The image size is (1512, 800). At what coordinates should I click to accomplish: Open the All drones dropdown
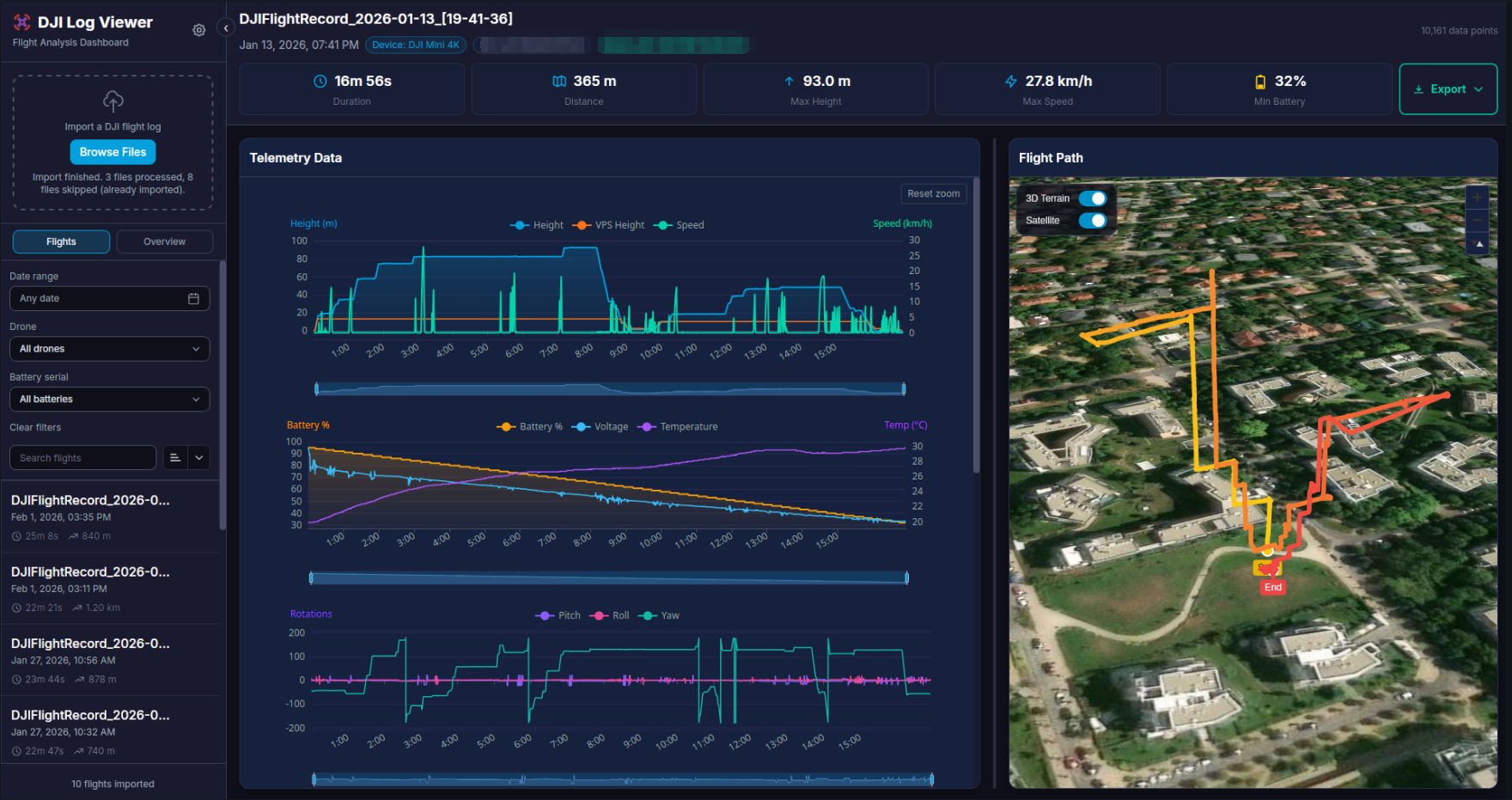(x=109, y=349)
